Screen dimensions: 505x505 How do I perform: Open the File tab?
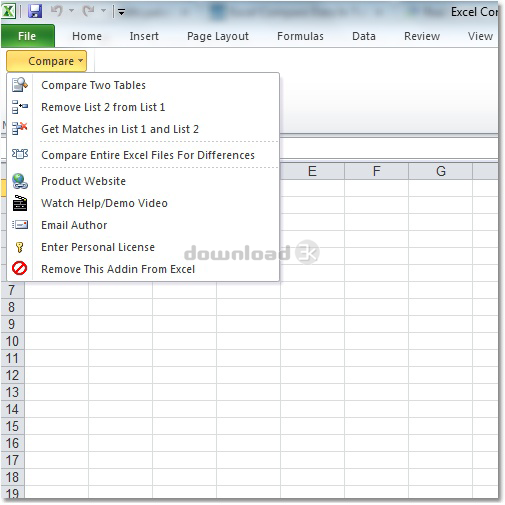(28, 36)
